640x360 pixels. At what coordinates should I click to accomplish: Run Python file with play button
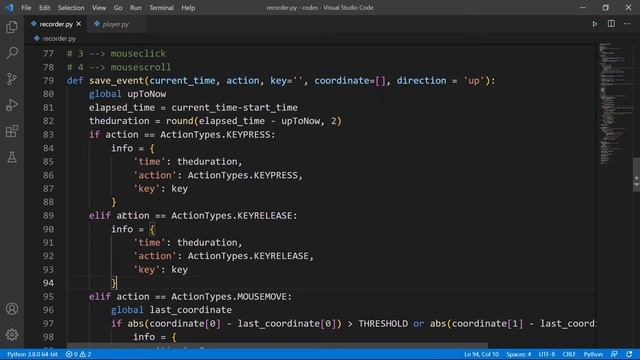(x=595, y=24)
